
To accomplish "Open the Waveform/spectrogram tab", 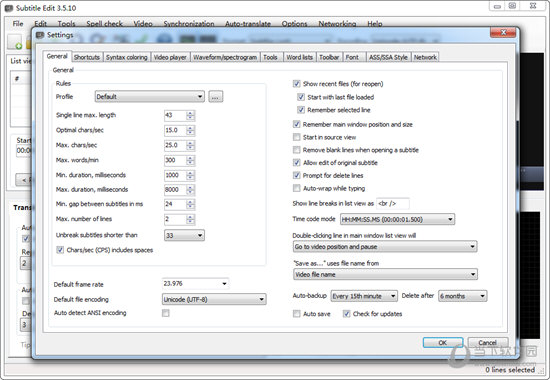I will point(225,57).
